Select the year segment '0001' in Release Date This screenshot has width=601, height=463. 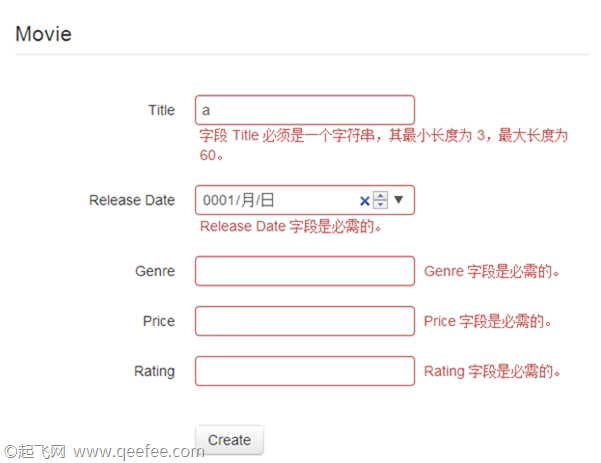[x=218, y=200]
